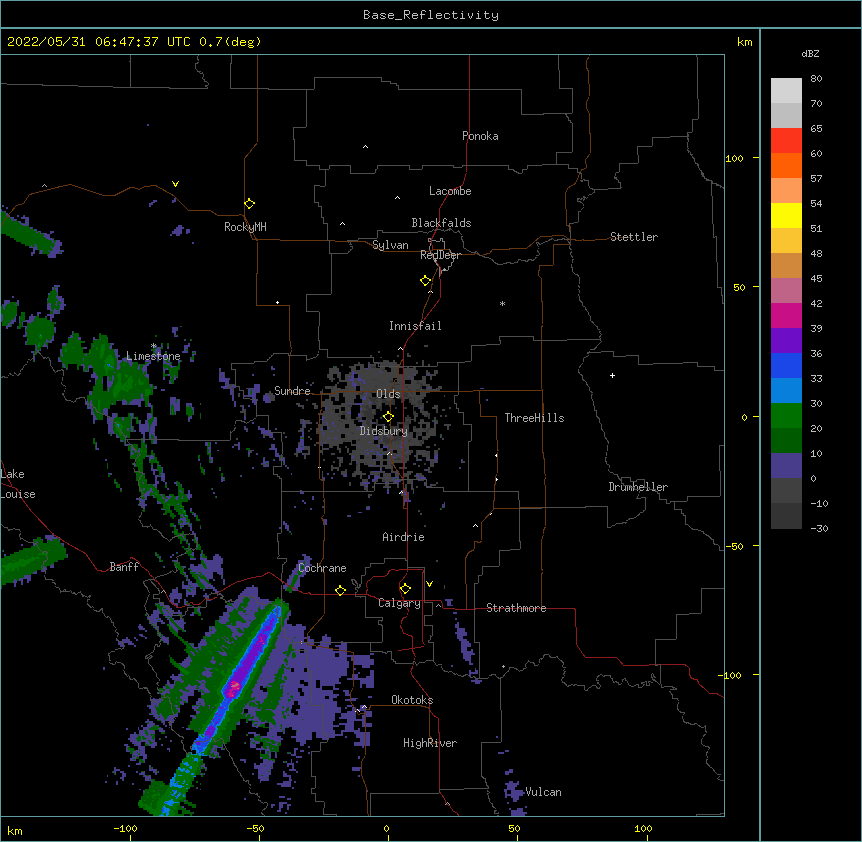The width and height of the screenshot is (862, 842).
Task: Click the Banff label
Action: (x=124, y=567)
